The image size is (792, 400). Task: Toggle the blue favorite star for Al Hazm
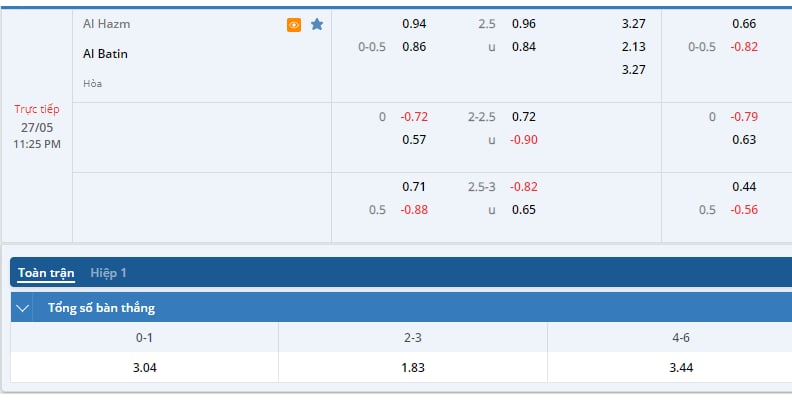click(x=317, y=24)
